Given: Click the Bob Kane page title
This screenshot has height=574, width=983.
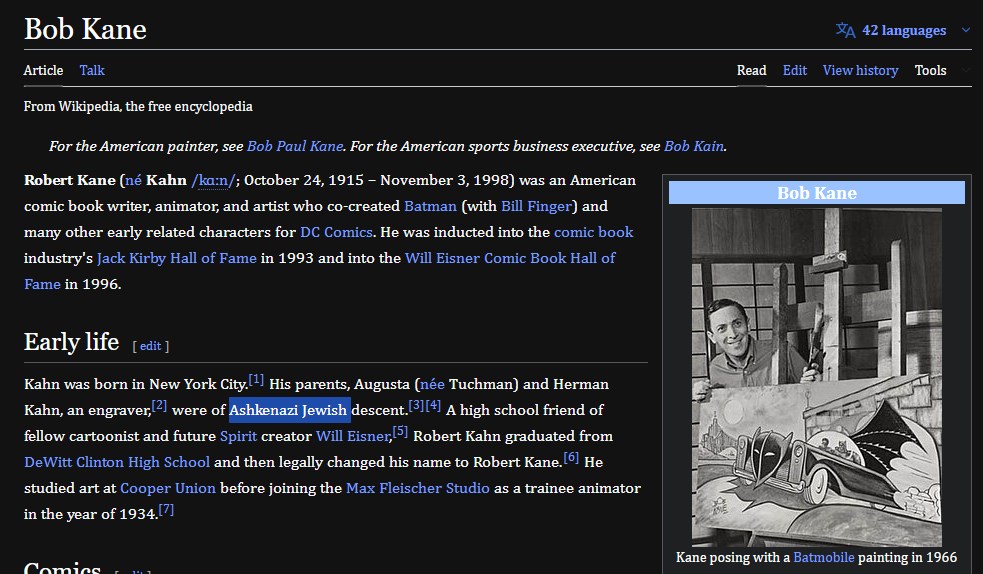Looking at the screenshot, I should pyautogui.click(x=85, y=29).
